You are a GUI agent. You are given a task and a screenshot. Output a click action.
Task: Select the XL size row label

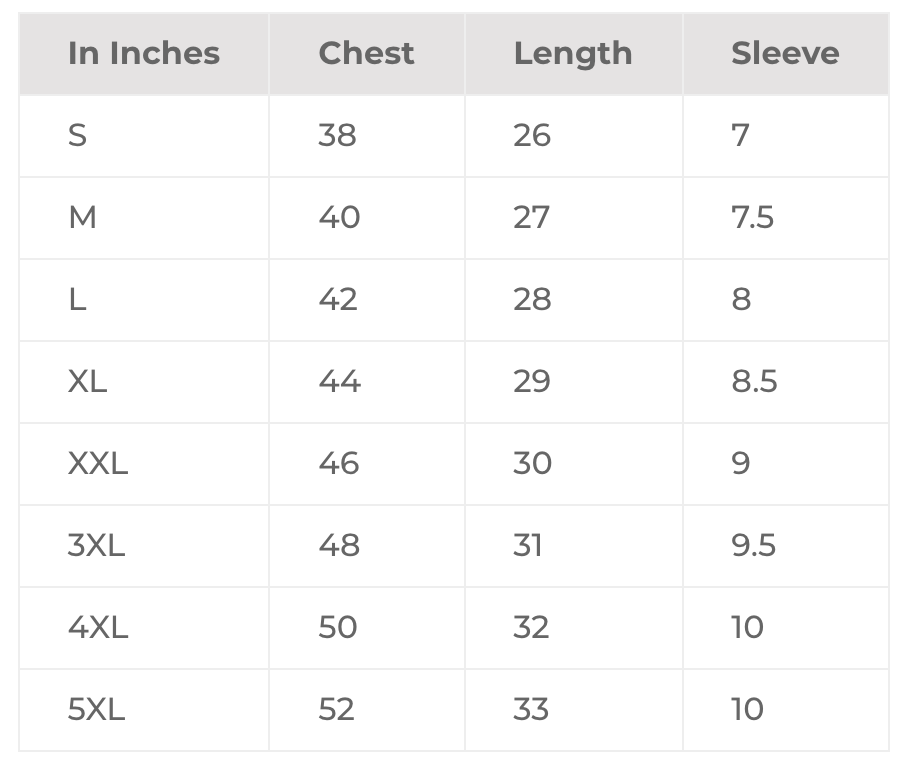point(87,381)
